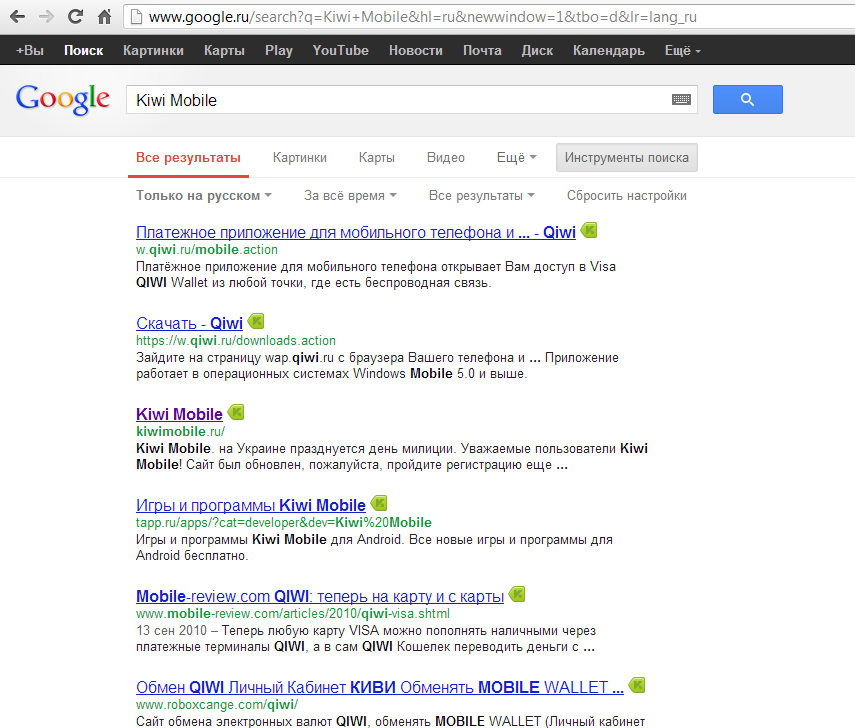Click green badge beside Скачать - Qiwi result
The height and width of the screenshot is (728, 855).
256,321
